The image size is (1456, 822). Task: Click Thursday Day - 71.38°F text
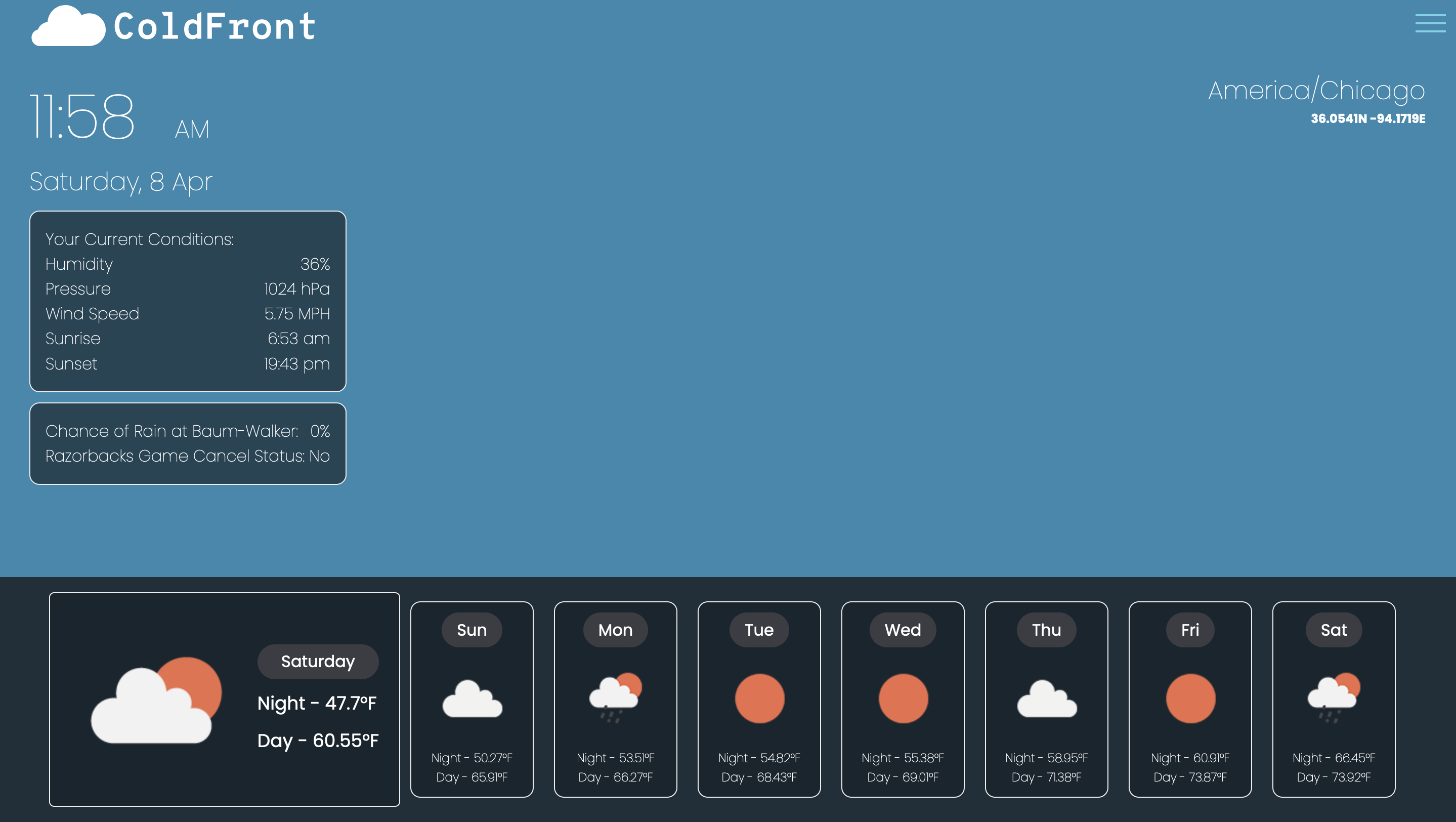point(1047,777)
